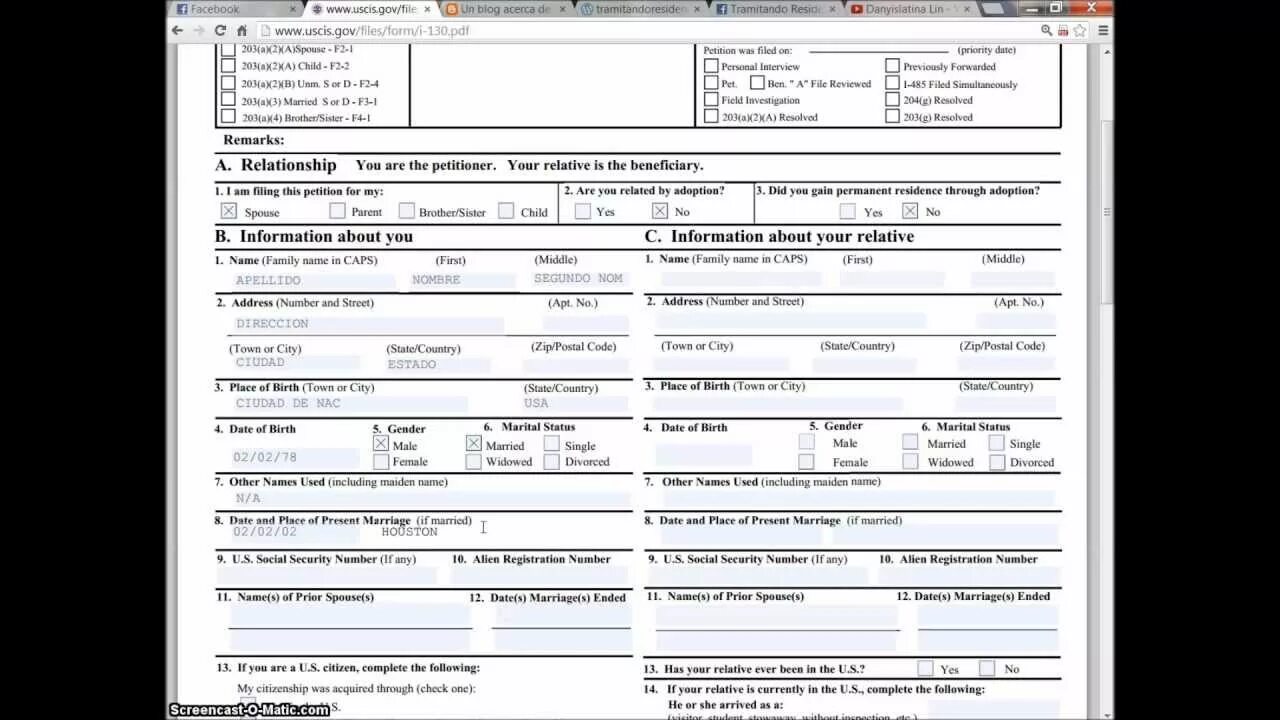The height and width of the screenshot is (720, 1280).
Task: Click the SEGUNDO NOM middle name field
Action: [x=580, y=280]
